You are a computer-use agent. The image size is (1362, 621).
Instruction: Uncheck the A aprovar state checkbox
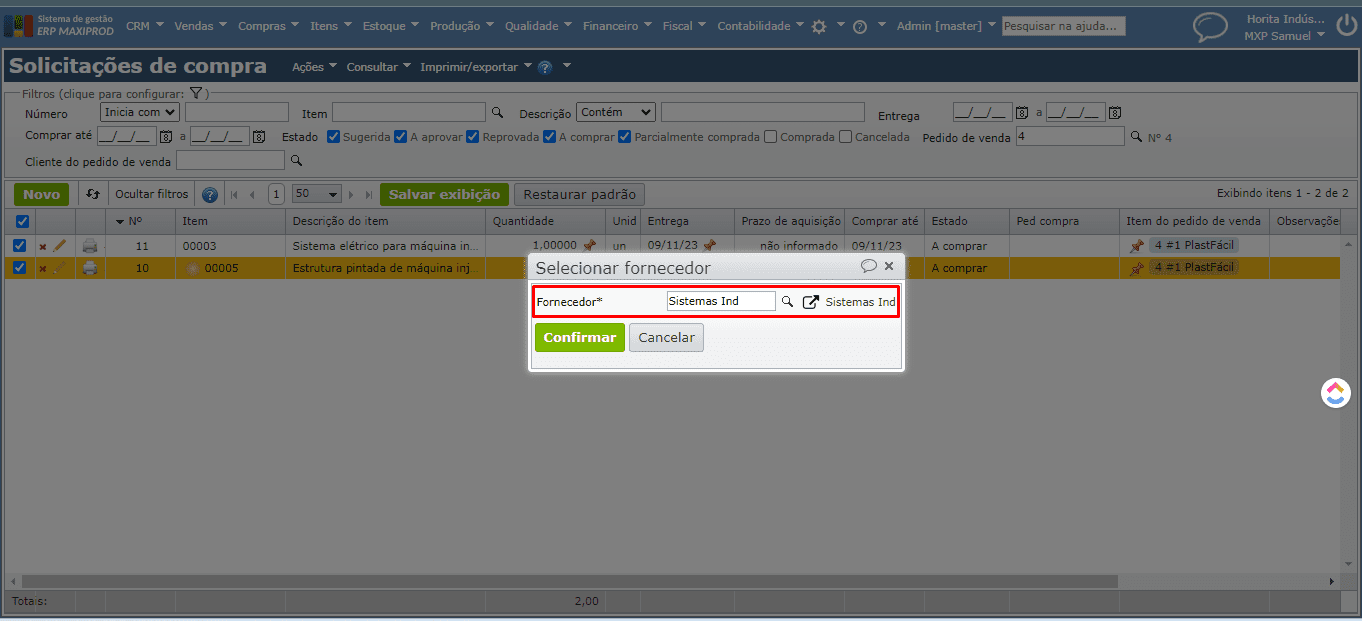pos(400,137)
